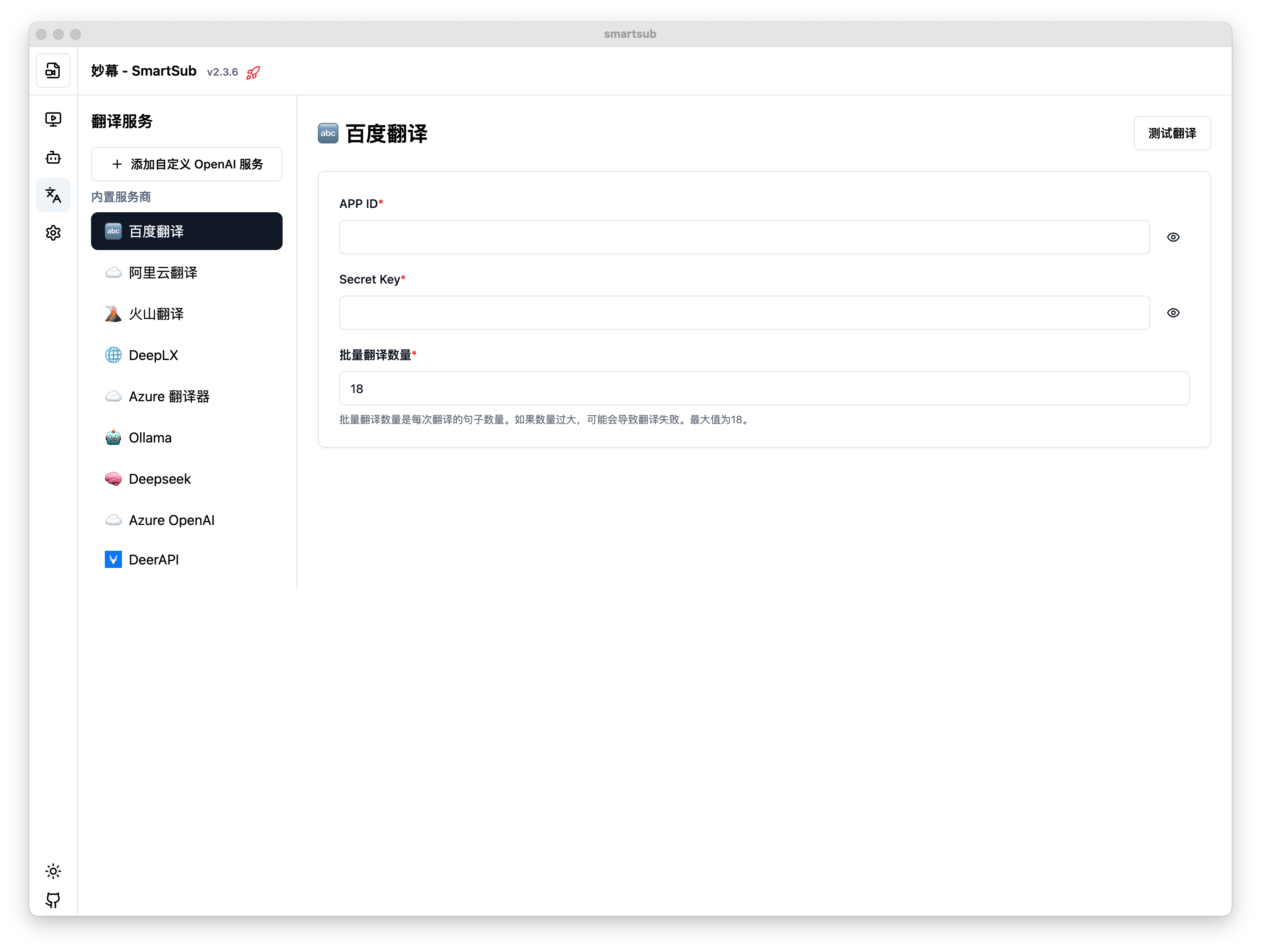
Task: Click the abc icon beside 百度翻译 heading
Action: [x=328, y=134]
